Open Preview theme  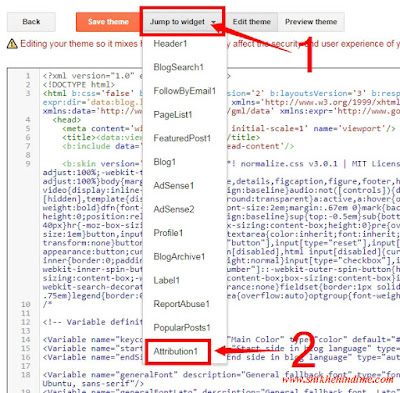[311, 22]
